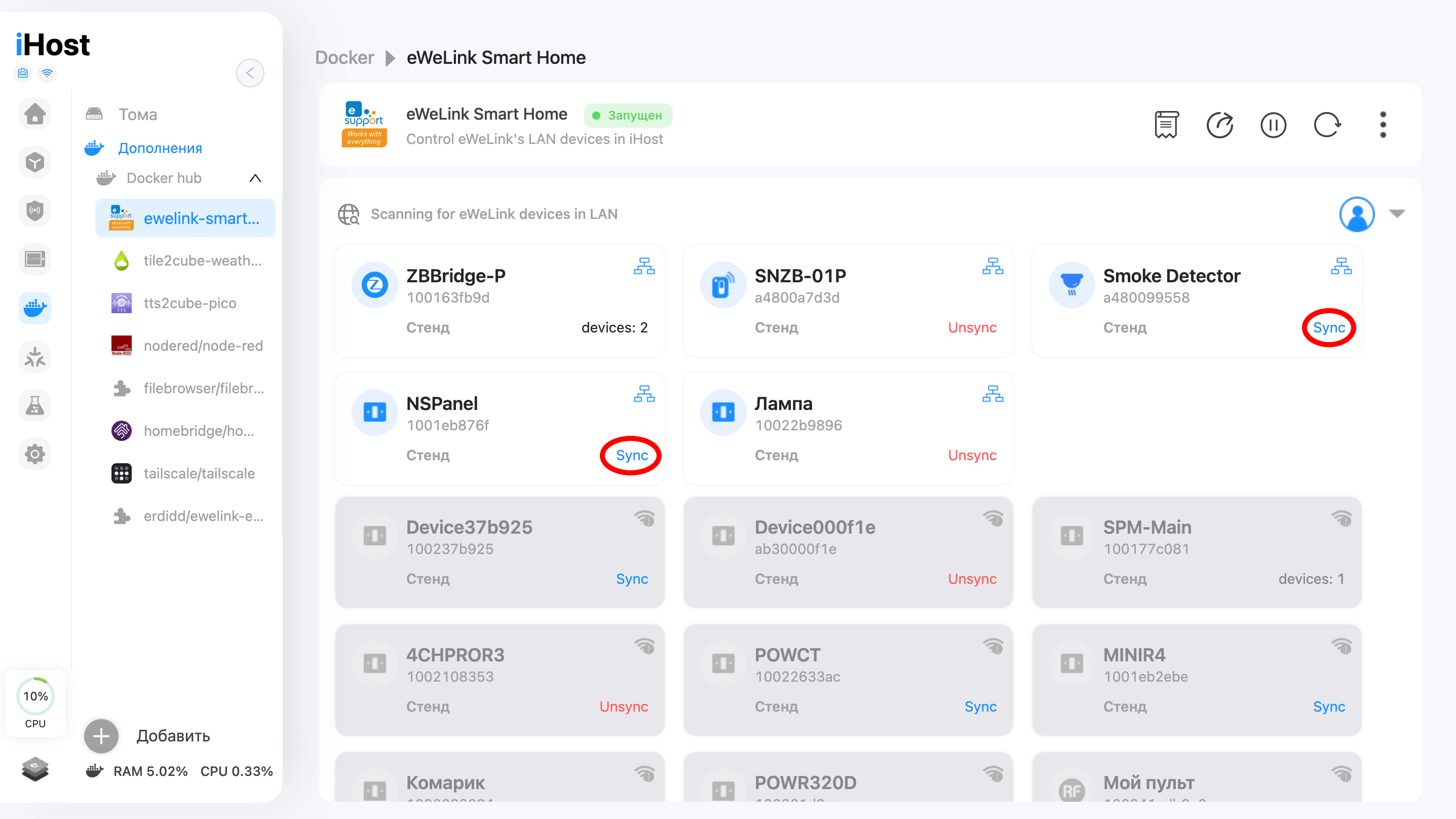Sync the MINIR4 device
Screen dimensions: 1456x819
[x=1329, y=706]
